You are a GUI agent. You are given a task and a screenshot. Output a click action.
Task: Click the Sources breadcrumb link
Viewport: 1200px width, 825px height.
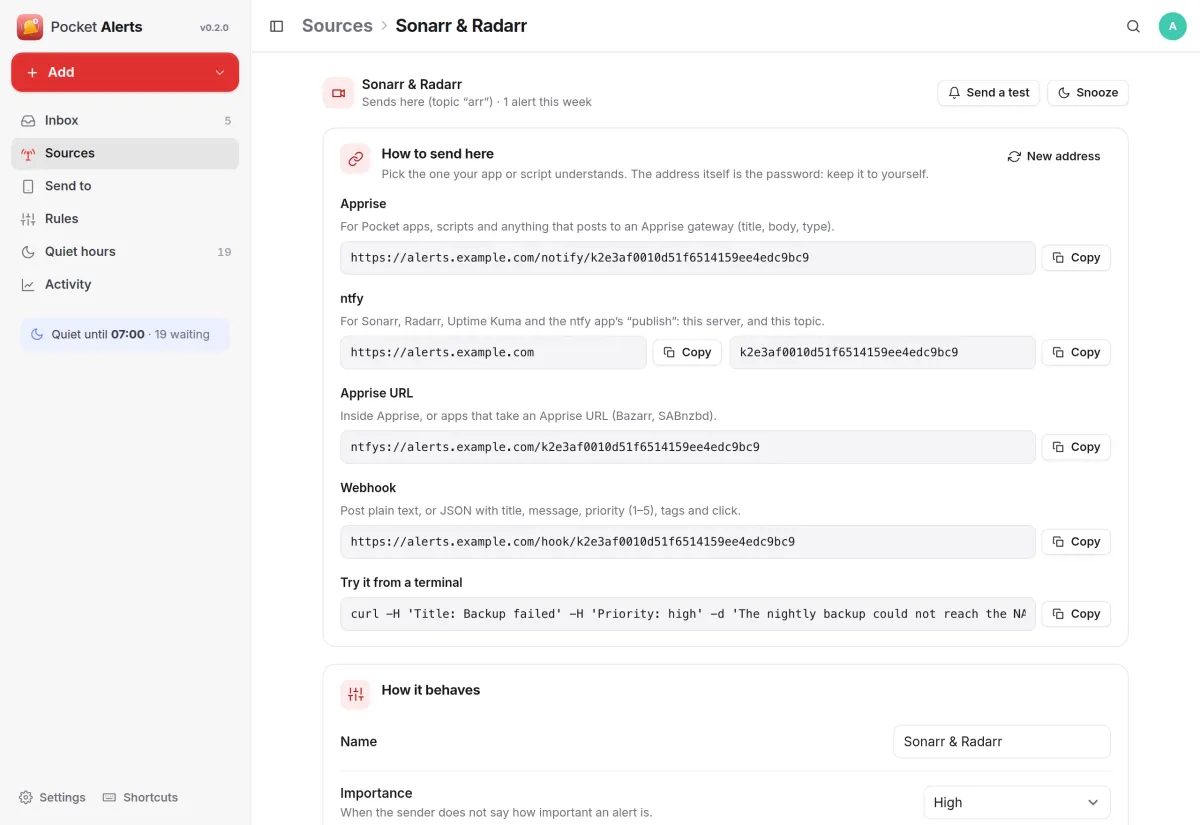(337, 26)
